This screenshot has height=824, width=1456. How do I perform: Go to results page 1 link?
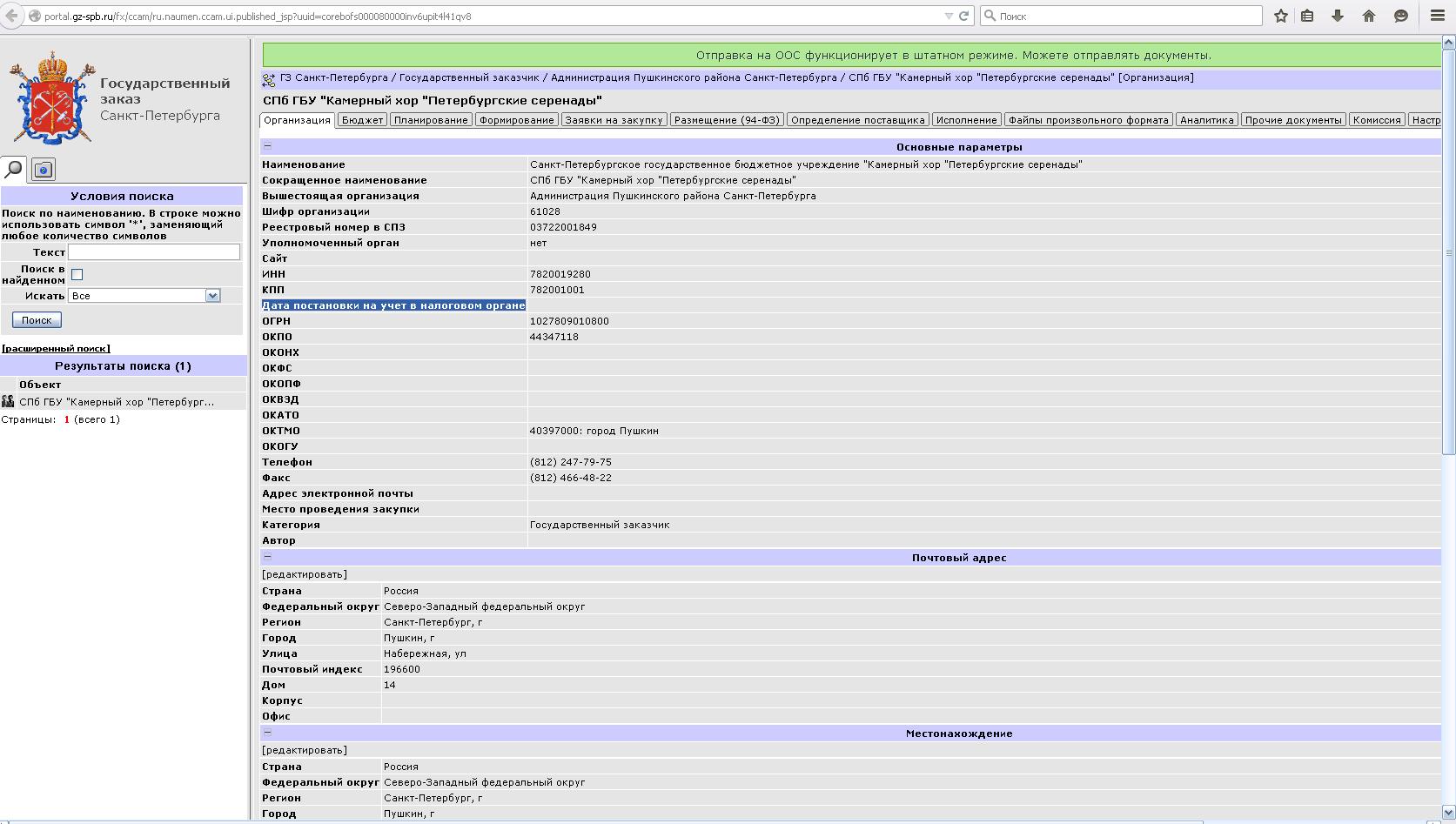click(66, 419)
